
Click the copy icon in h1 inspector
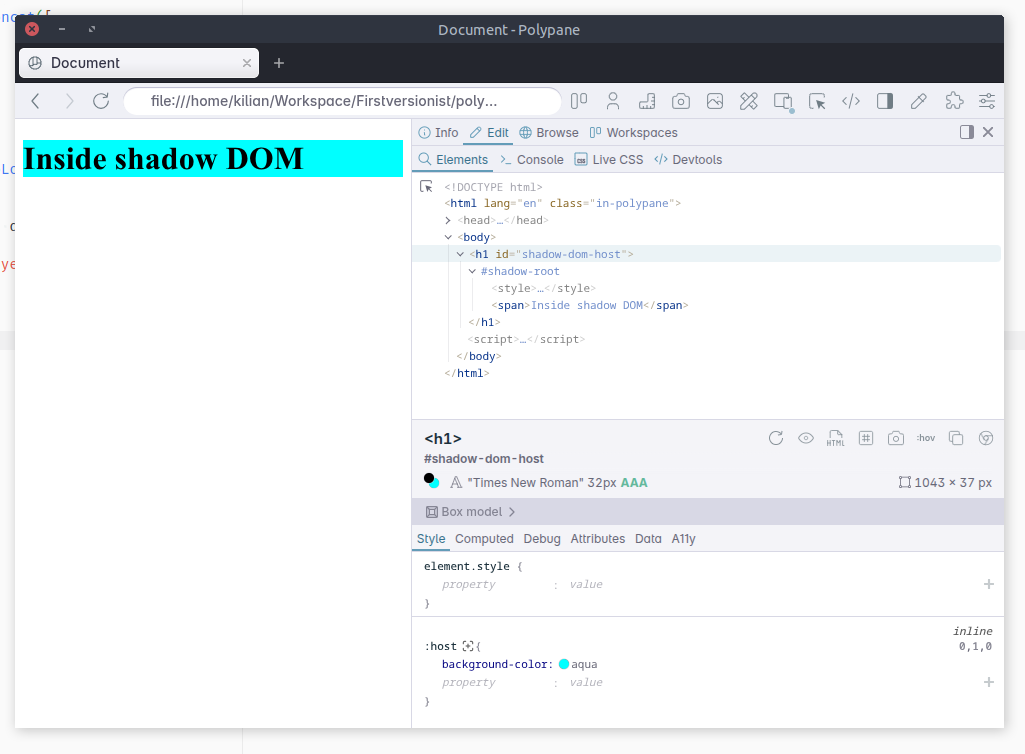tap(956, 438)
